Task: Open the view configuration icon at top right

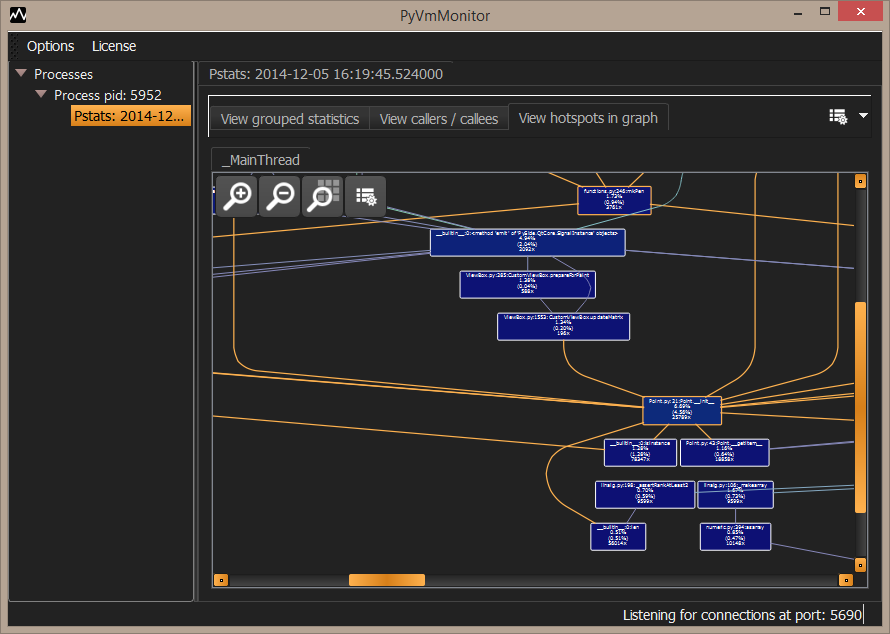Action: click(838, 116)
